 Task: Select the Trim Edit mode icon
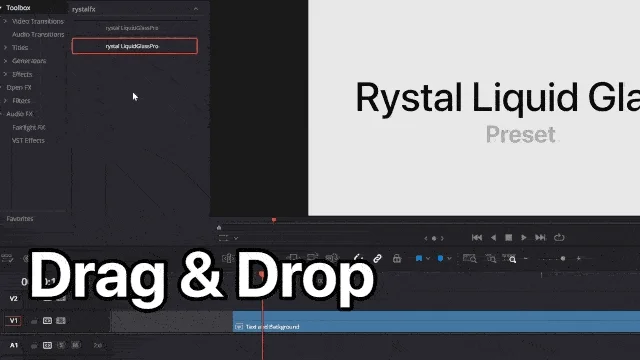pyautogui.click(x=228, y=258)
